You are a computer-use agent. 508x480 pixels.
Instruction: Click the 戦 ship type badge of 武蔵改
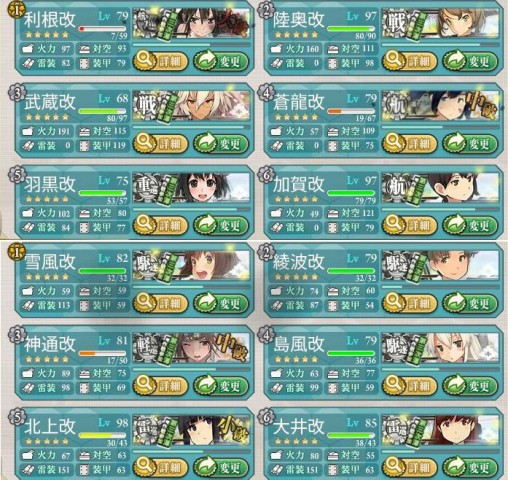pyautogui.click(x=147, y=105)
